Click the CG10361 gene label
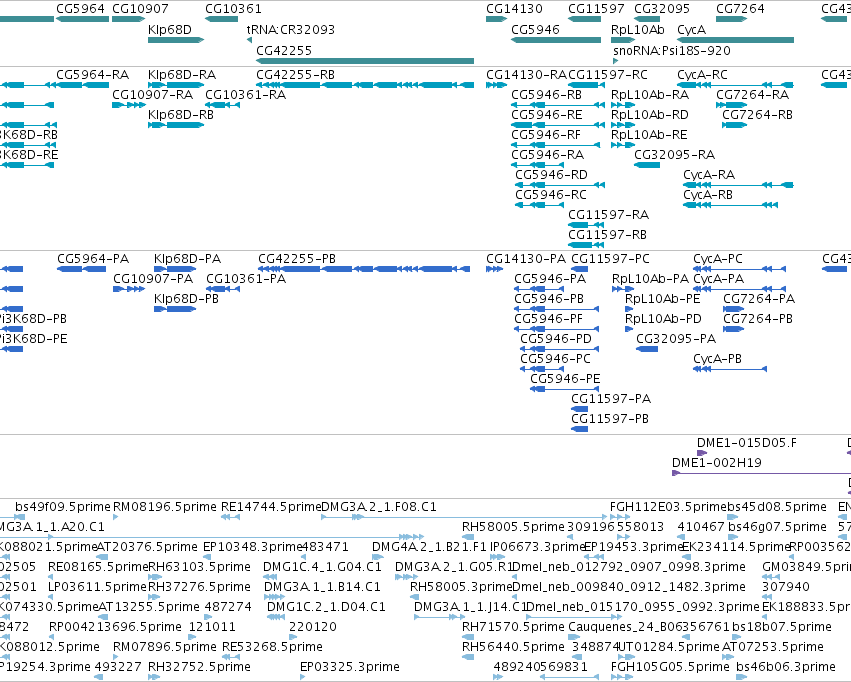851x682 pixels. tap(233, 9)
